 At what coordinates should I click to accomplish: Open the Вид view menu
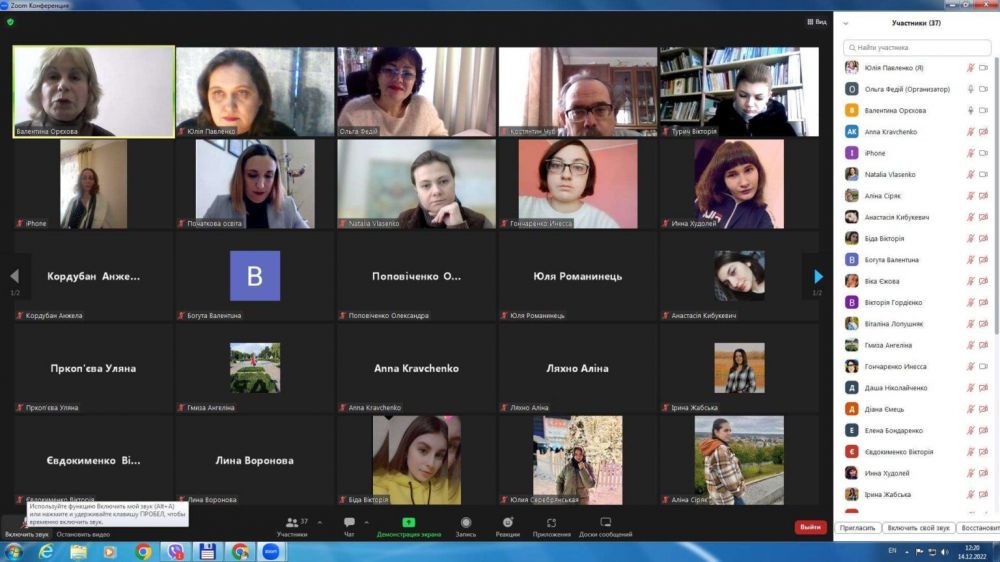click(817, 21)
